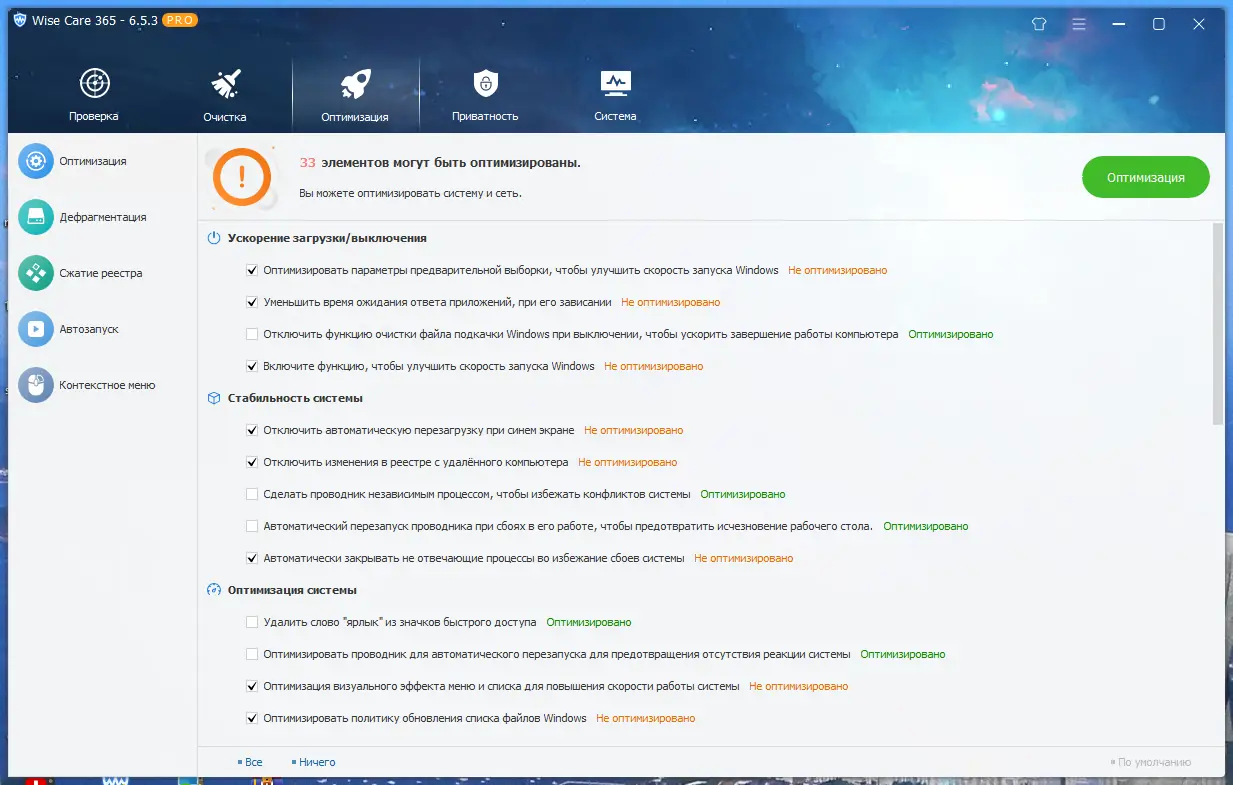
Task: Open the hamburger menu in title bar
Action: [1079, 24]
